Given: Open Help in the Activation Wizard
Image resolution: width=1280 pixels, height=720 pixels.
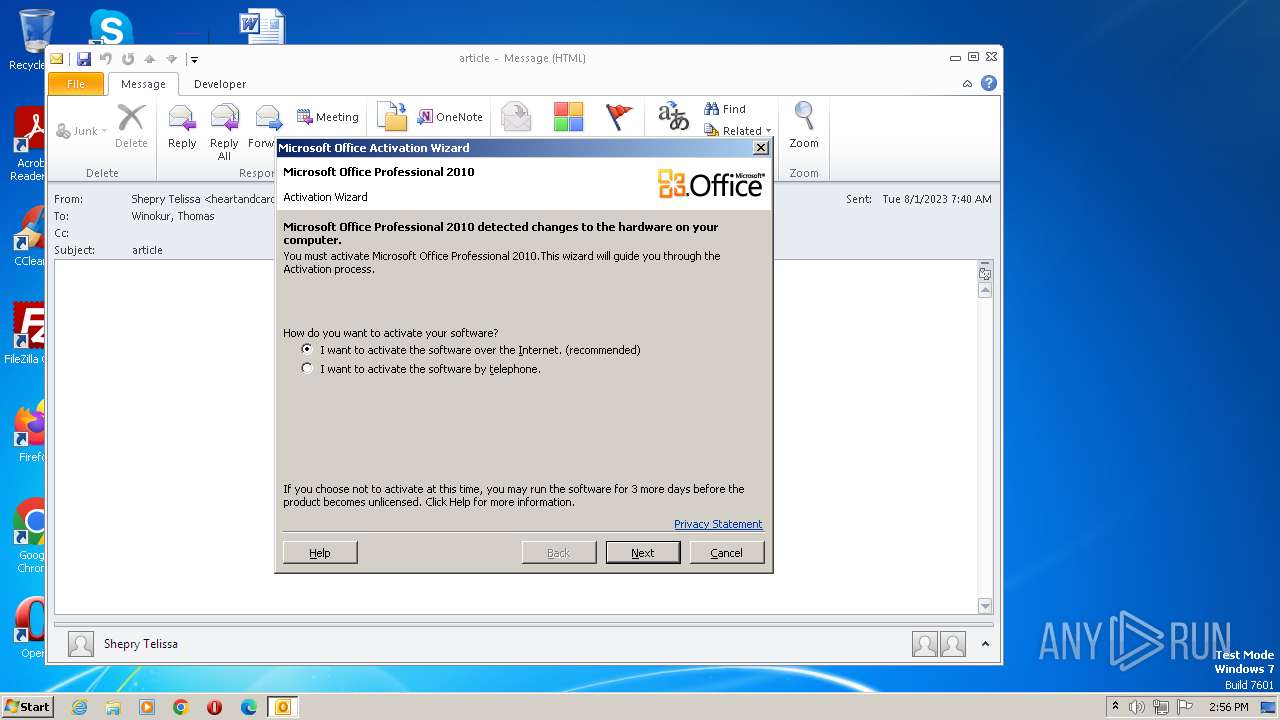Looking at the screenshot, I should coord(320,553).
